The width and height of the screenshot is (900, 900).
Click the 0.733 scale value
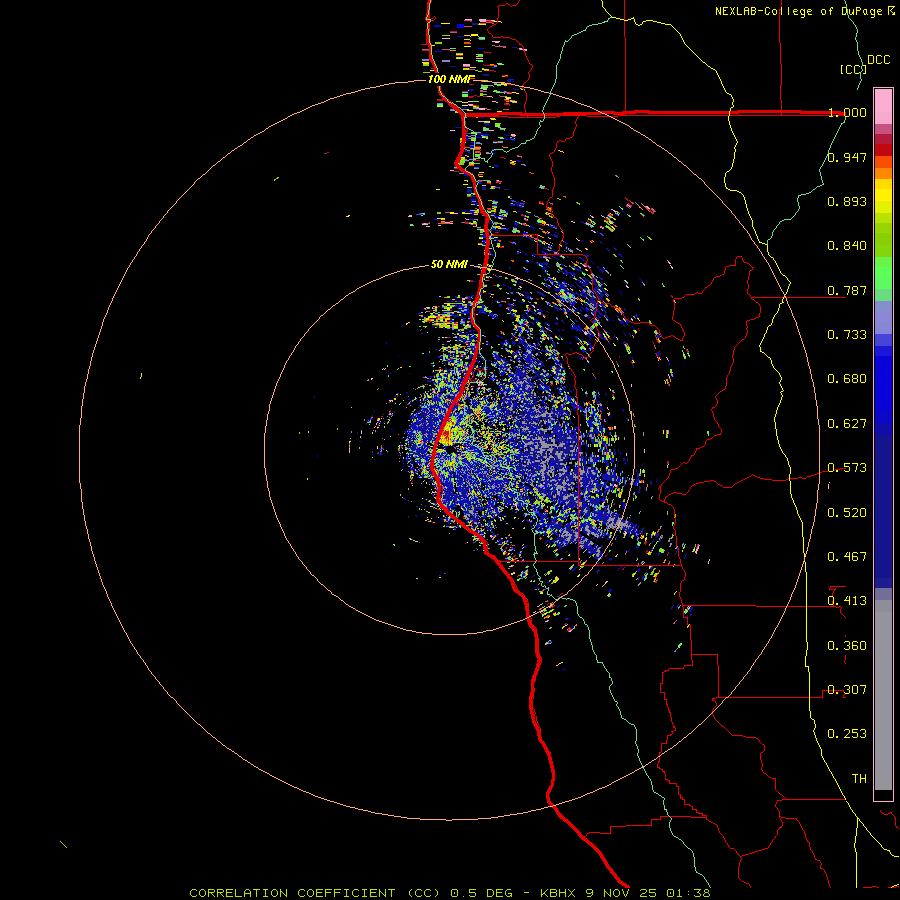click(x=847, y=335)
